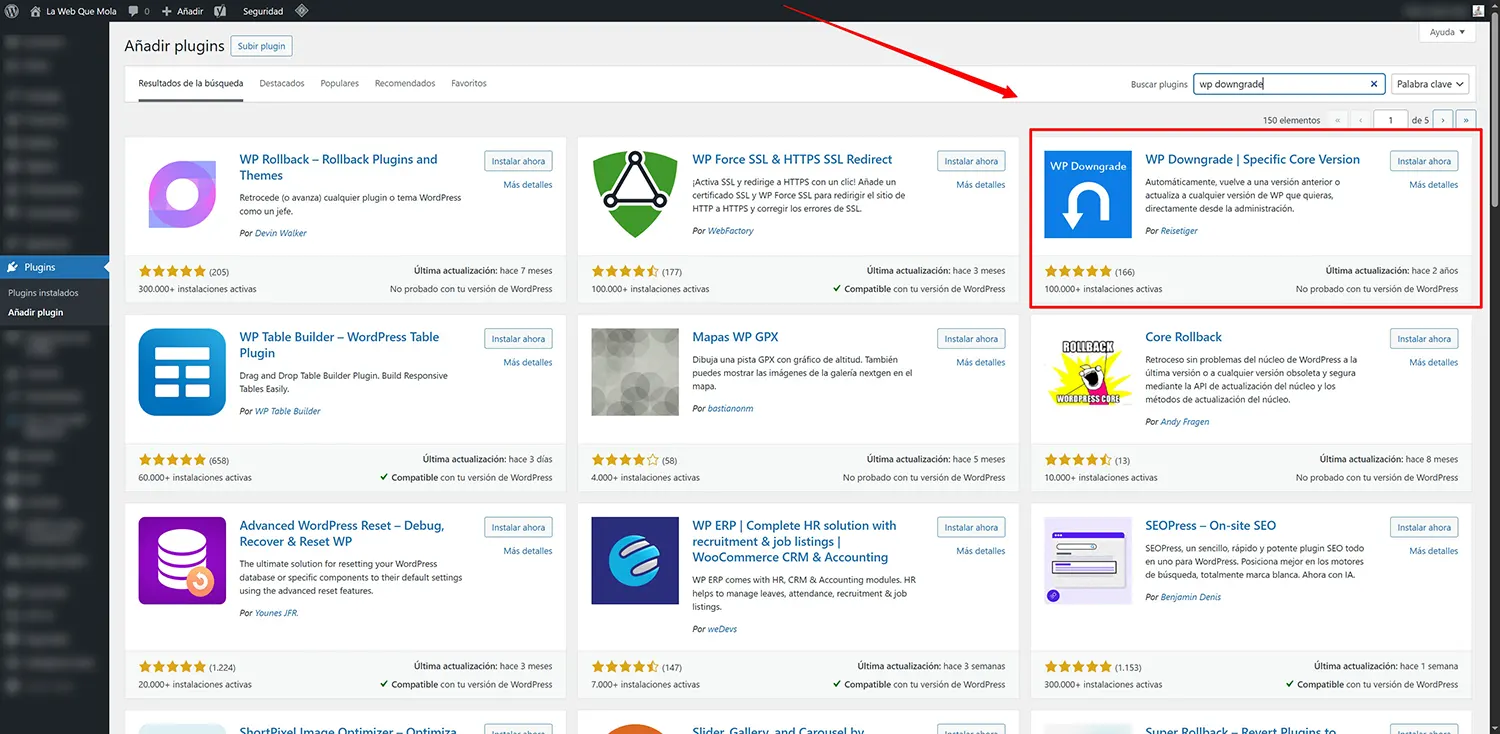Open Más detalles for WP Rollback
Screen dimensions: 1500x734
point(528,184)
